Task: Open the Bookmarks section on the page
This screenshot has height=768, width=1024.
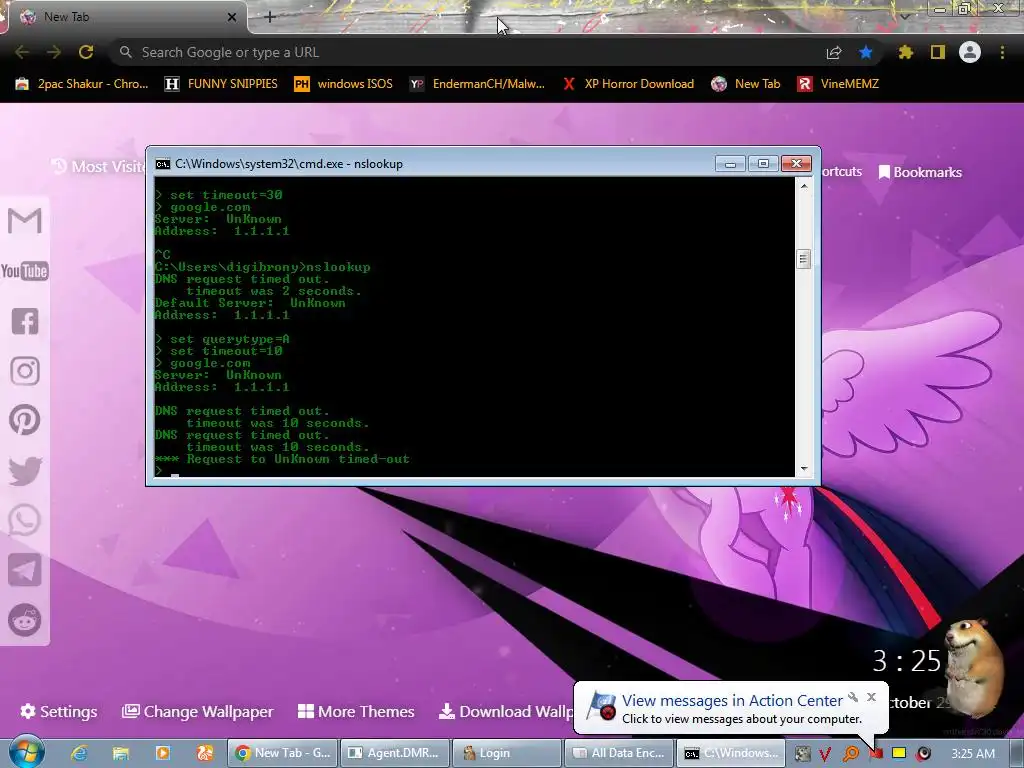Action: 920,172
